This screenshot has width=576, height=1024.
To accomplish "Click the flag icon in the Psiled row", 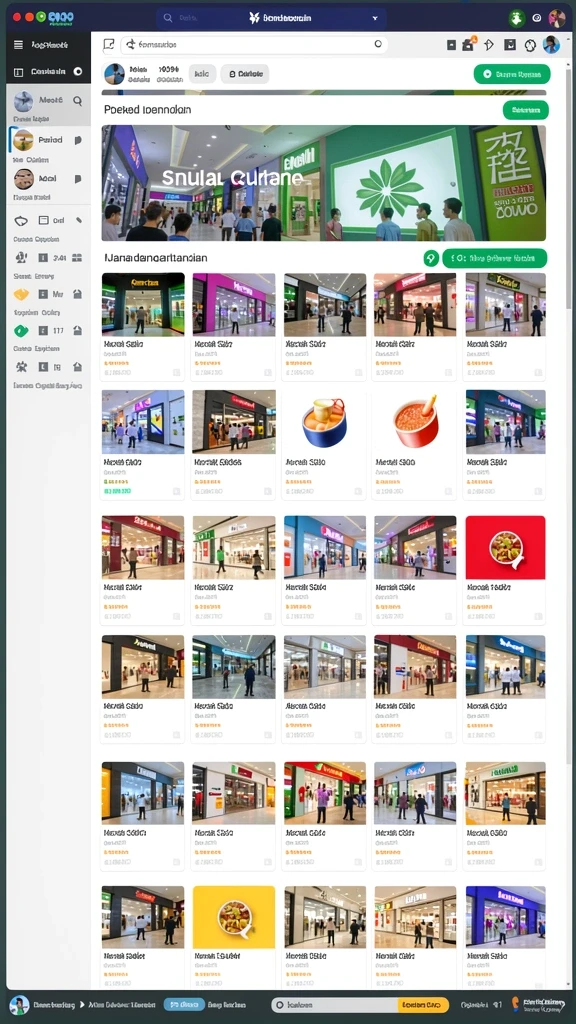I will 78,140.
